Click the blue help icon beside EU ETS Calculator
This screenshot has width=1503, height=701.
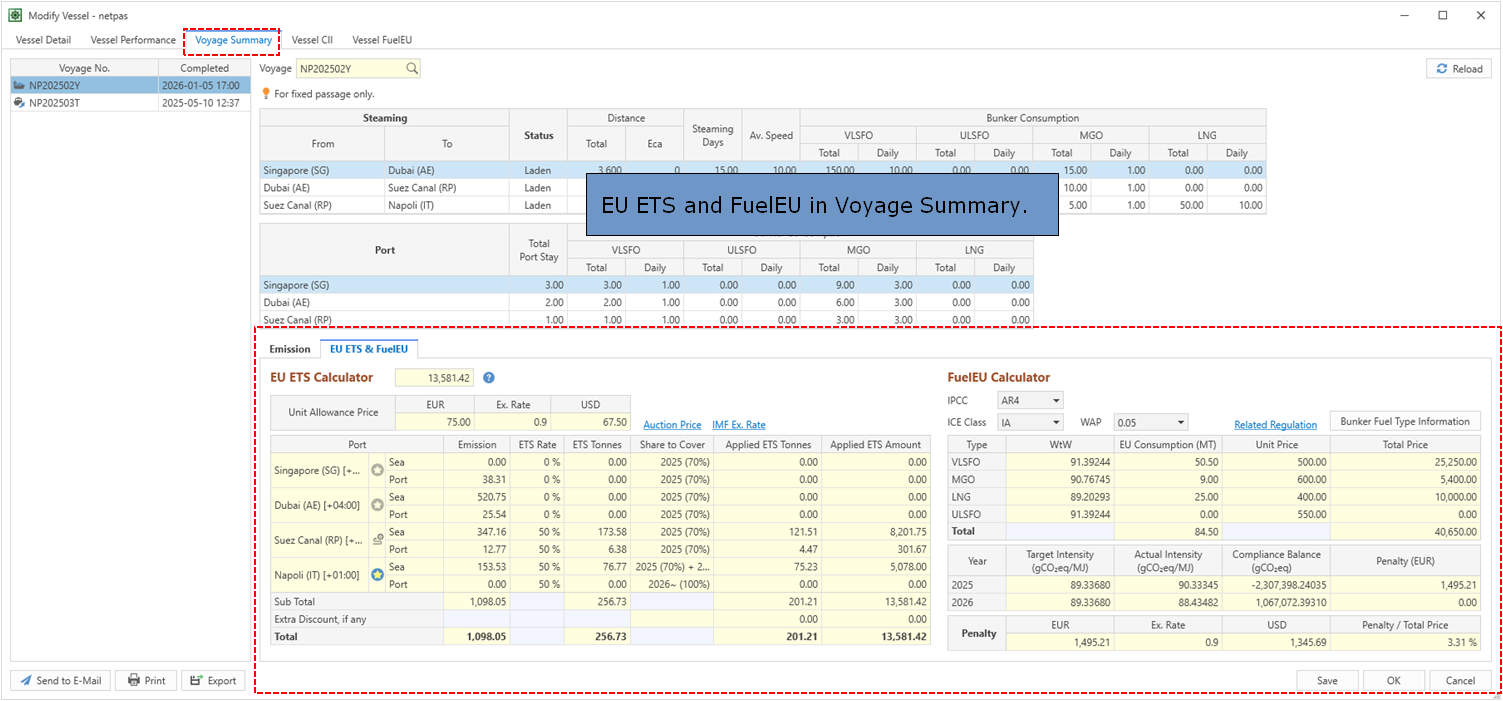coord(489,378)
